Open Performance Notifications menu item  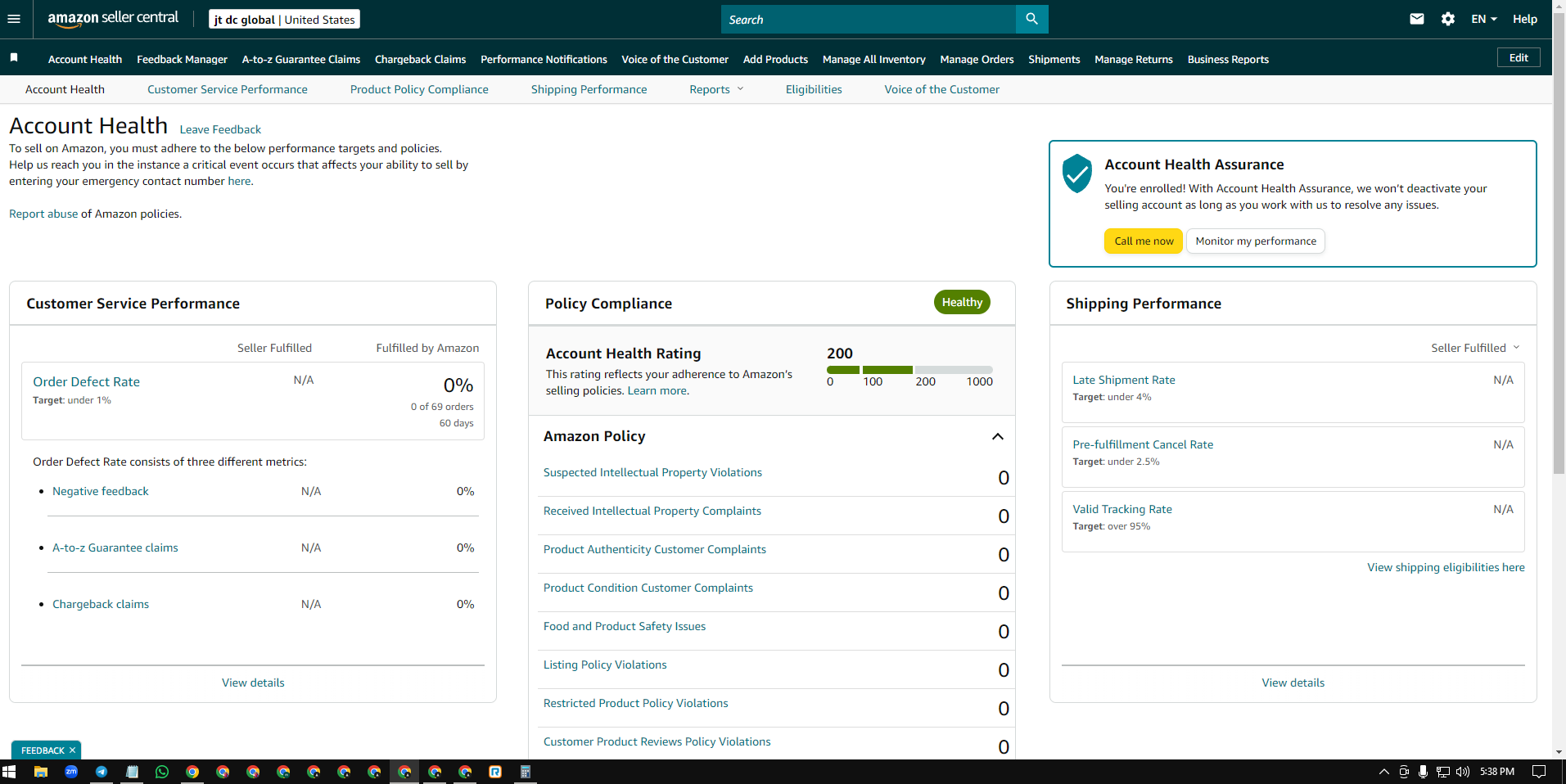[x=544, y=59]
